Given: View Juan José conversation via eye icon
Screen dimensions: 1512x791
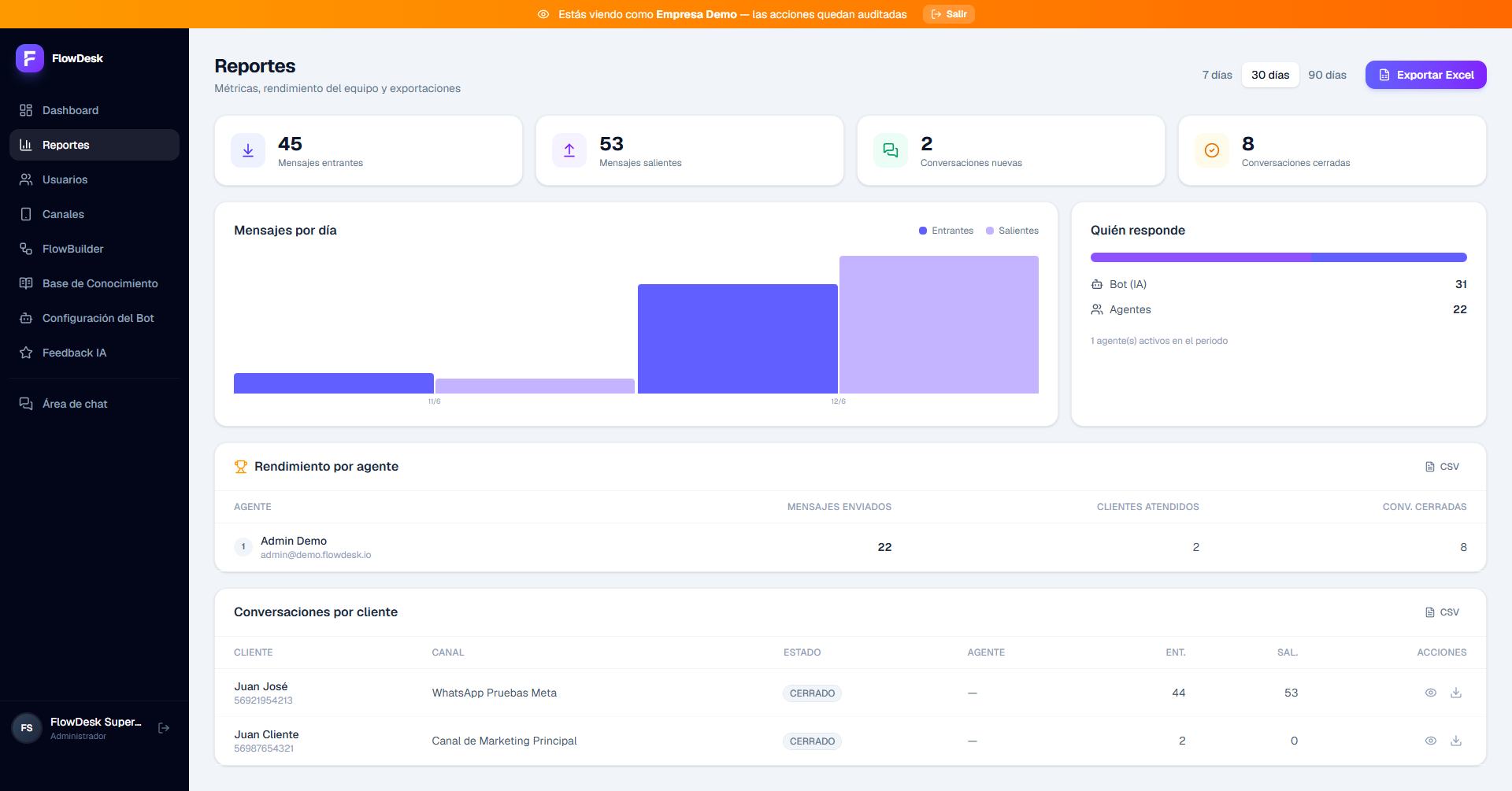Looking at the screenshot, I should (1431, 693).
